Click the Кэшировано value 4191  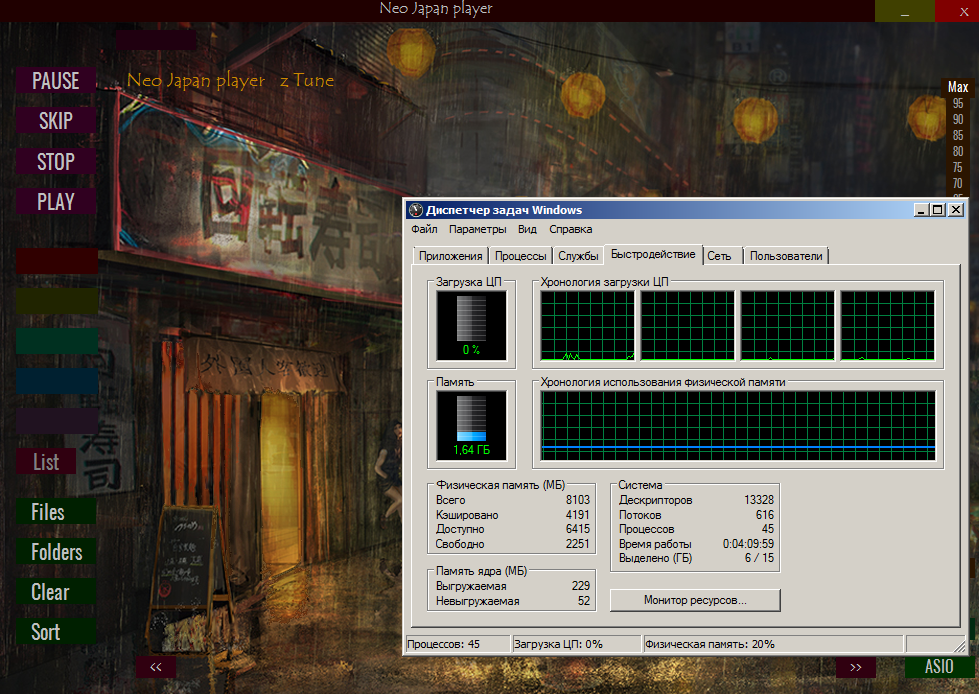(x=578, y=515)
